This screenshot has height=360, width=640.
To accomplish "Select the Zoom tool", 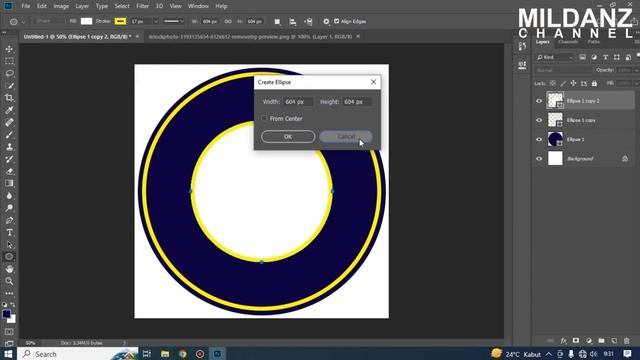I will tap(9, 281).
